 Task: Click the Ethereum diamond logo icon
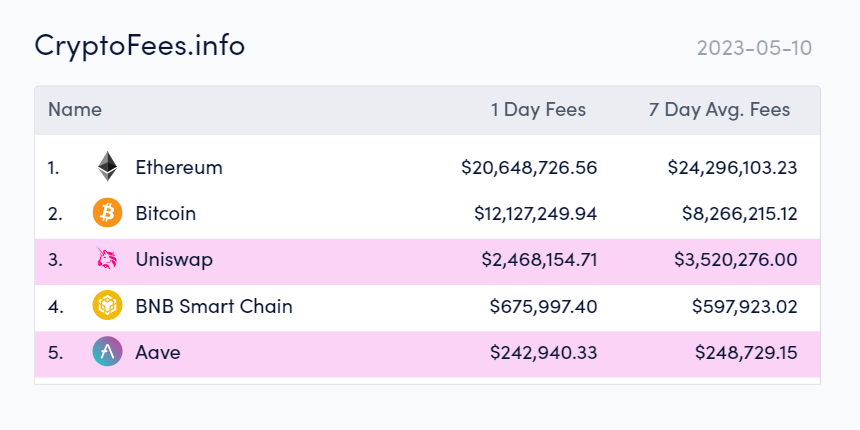point(108,167)
